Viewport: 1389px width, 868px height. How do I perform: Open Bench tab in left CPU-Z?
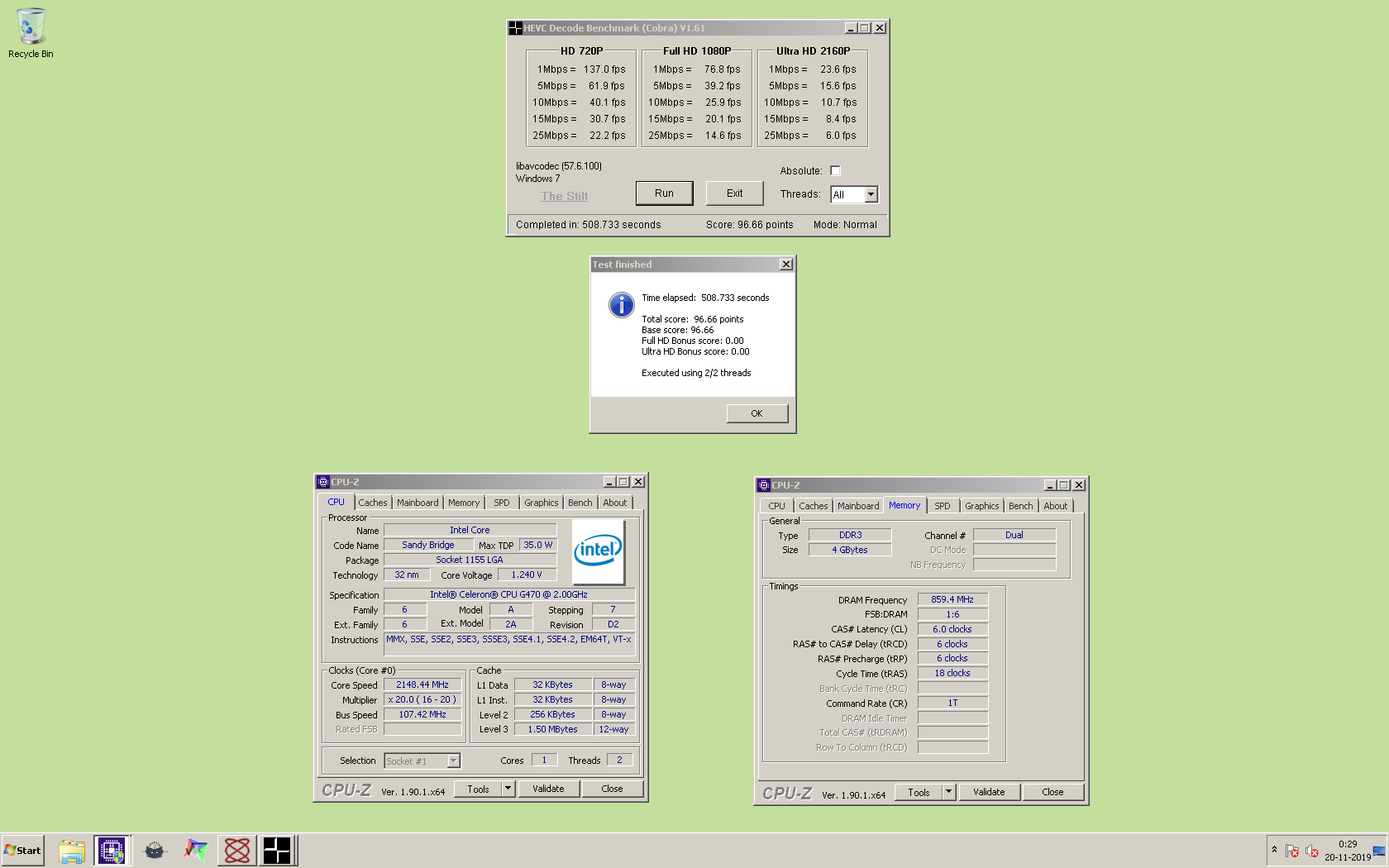tap(580, 503)
